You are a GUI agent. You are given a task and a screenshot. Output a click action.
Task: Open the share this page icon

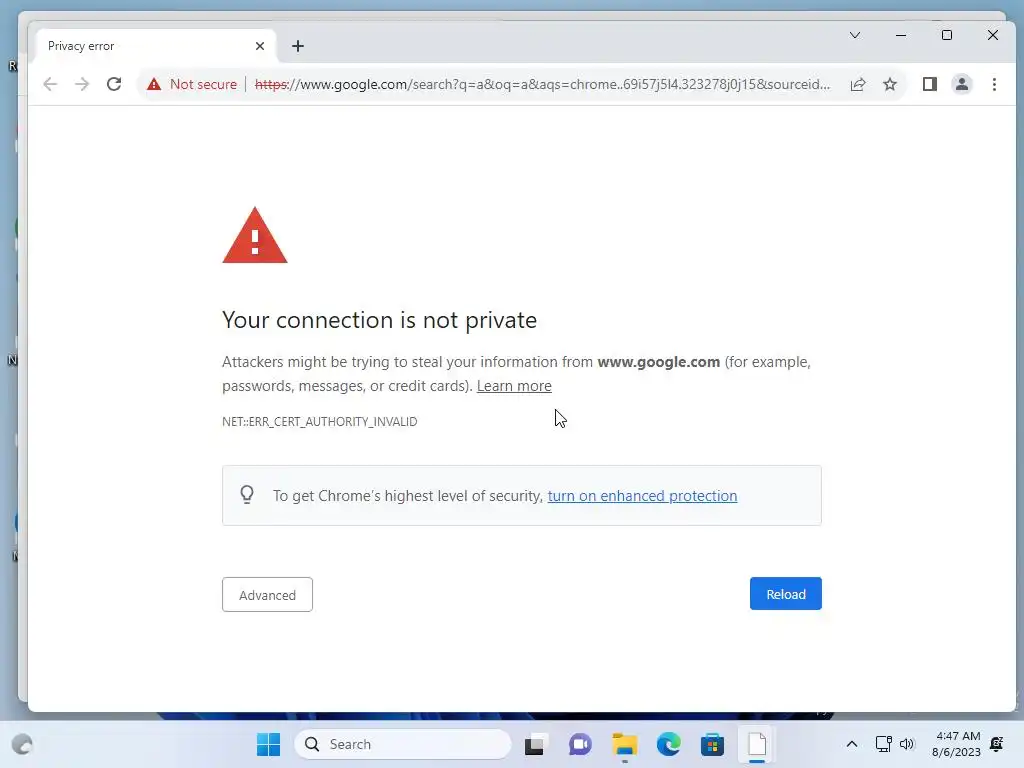[x=858, y=84]
